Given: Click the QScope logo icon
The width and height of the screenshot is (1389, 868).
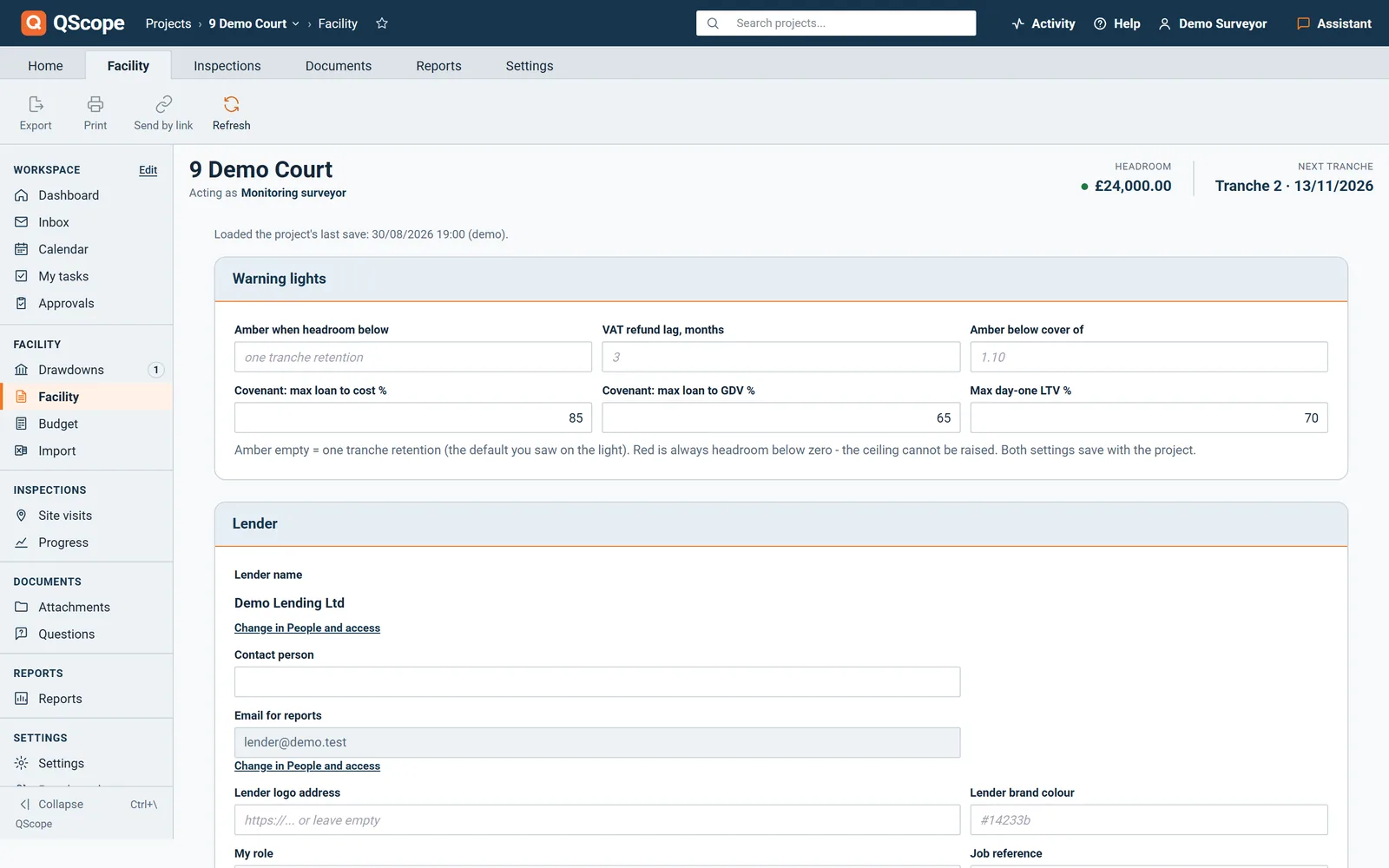Looking at the screenshot, I should coord(33,23).
